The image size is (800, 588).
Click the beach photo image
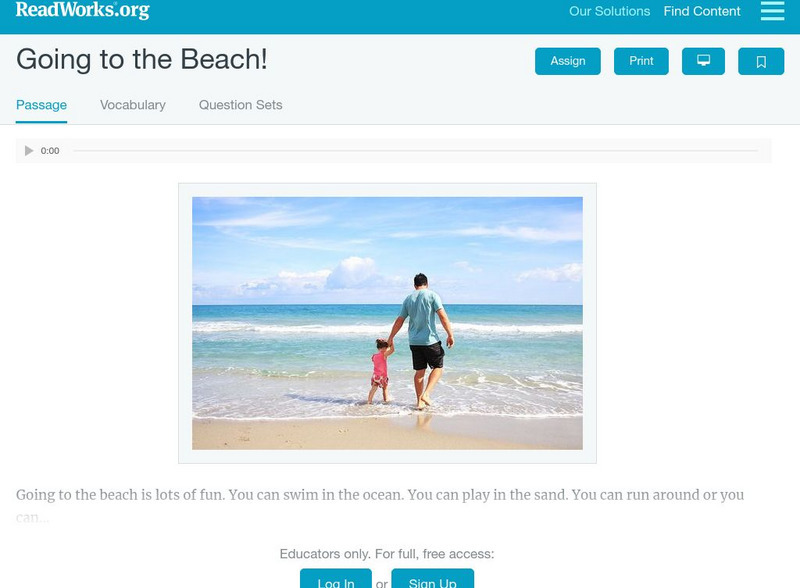point(387,323)
